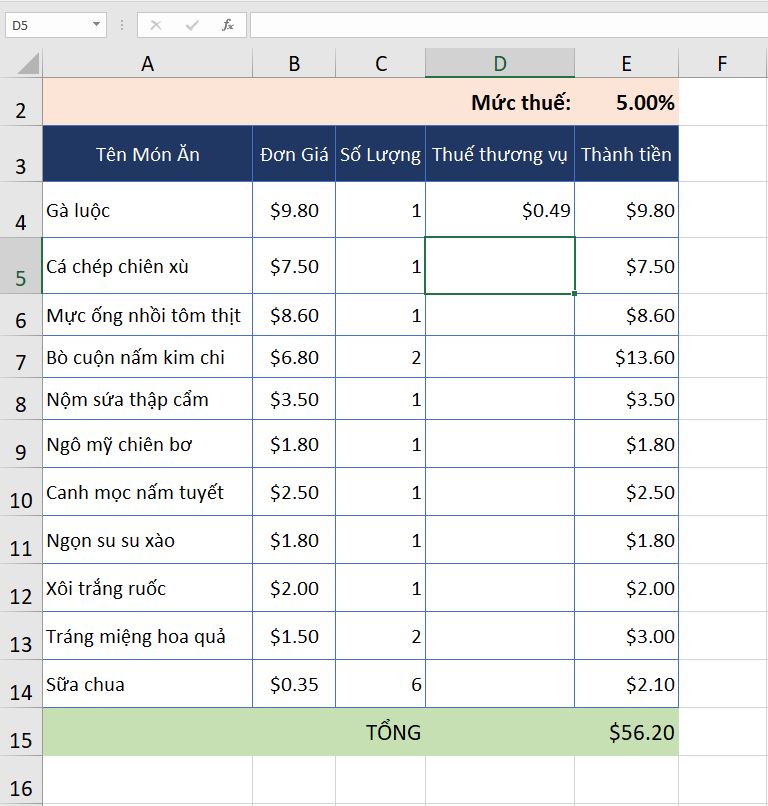The image size is (768, 806).
Task: Select row 11 header
Action: [x=21, y=540]
